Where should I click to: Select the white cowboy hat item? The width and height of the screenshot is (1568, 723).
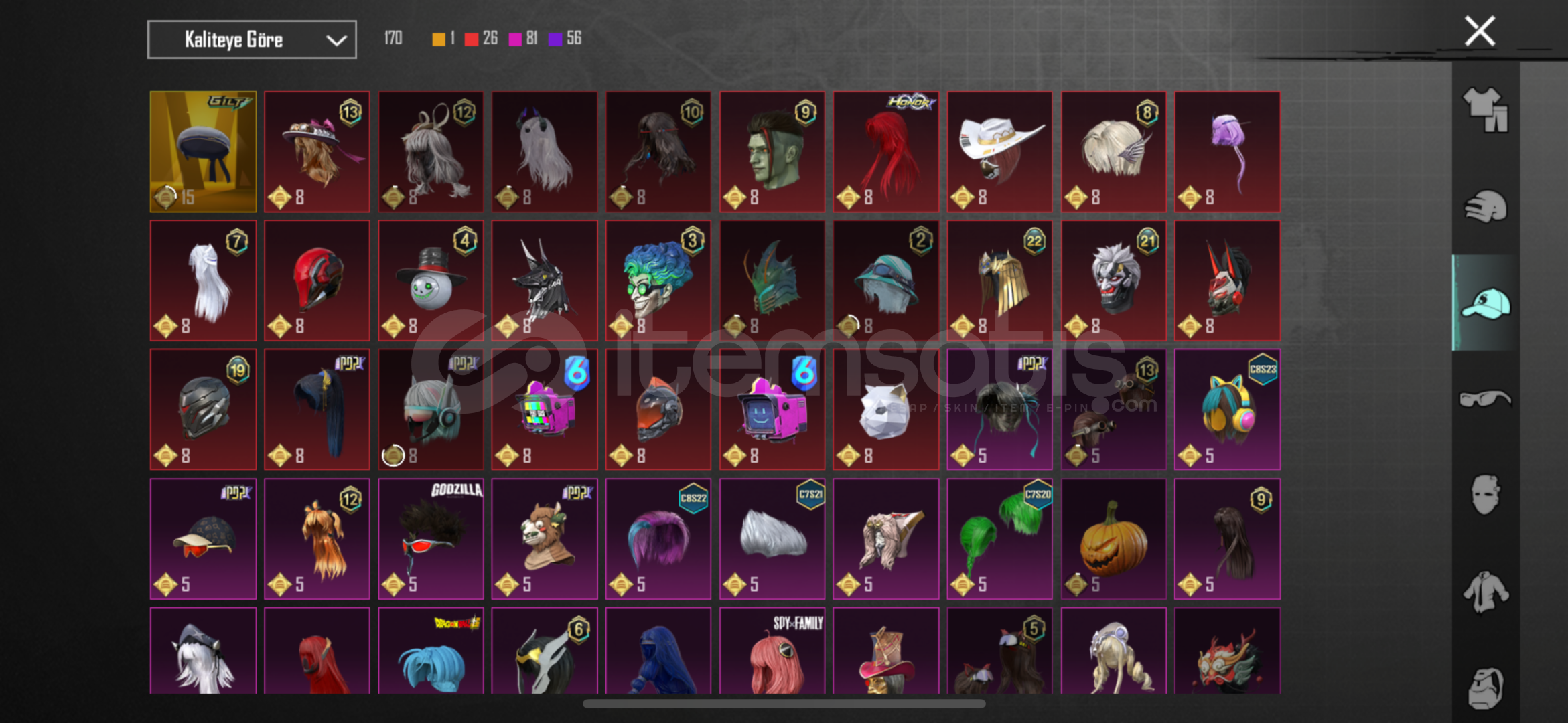pyautogui.click(x=999, y=152)
